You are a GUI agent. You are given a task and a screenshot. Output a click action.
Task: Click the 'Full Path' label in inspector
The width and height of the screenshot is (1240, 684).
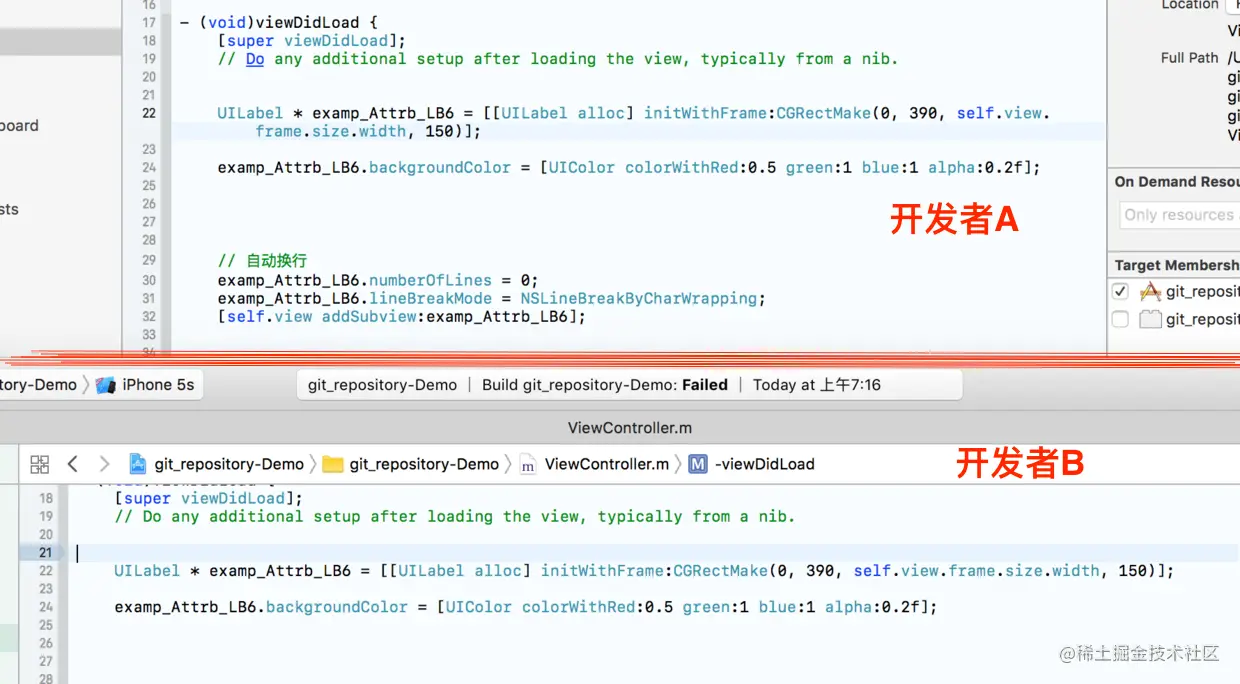[1189, 58]
